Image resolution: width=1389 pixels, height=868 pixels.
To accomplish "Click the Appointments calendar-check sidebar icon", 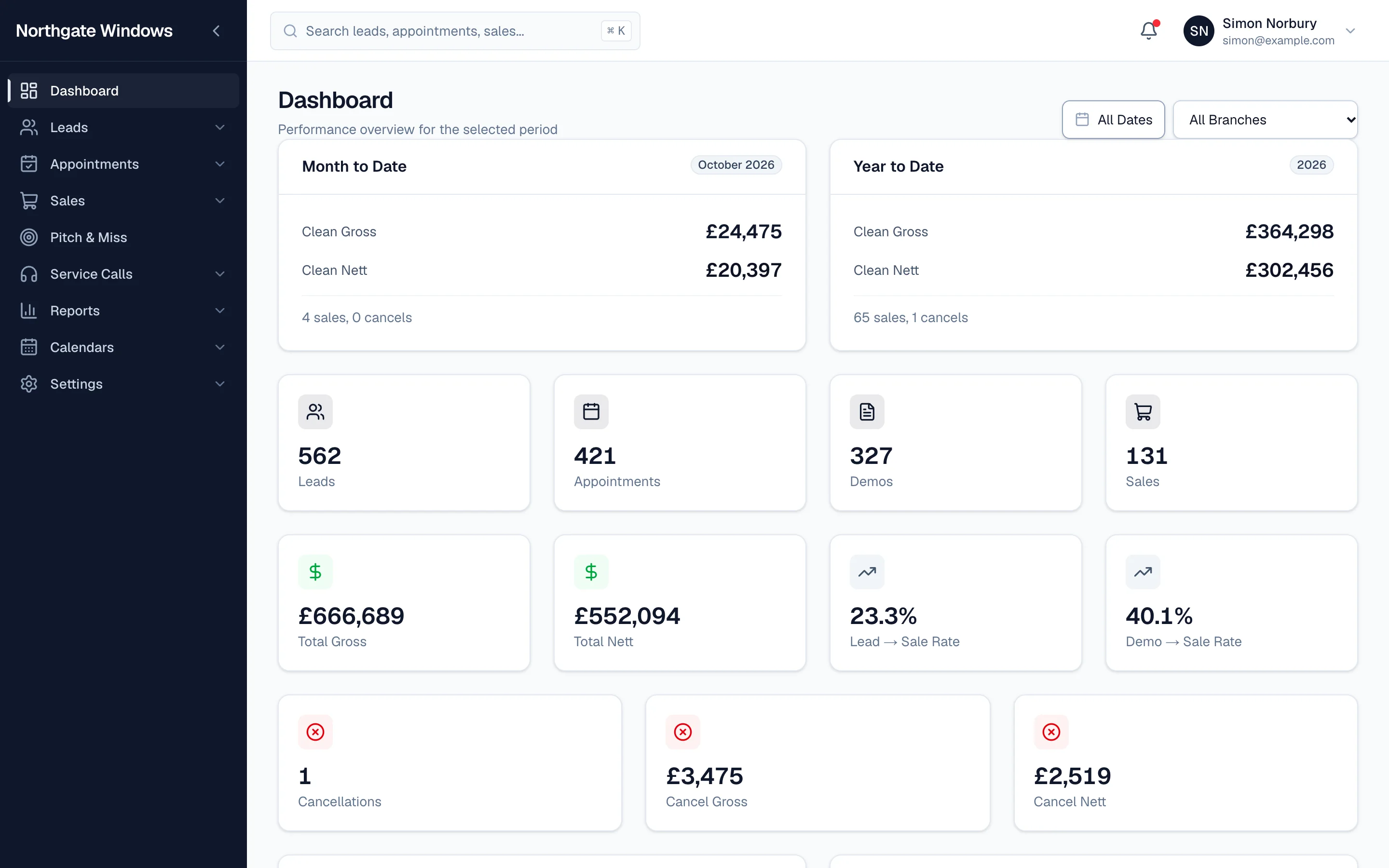I will click(x=29, y=164).
